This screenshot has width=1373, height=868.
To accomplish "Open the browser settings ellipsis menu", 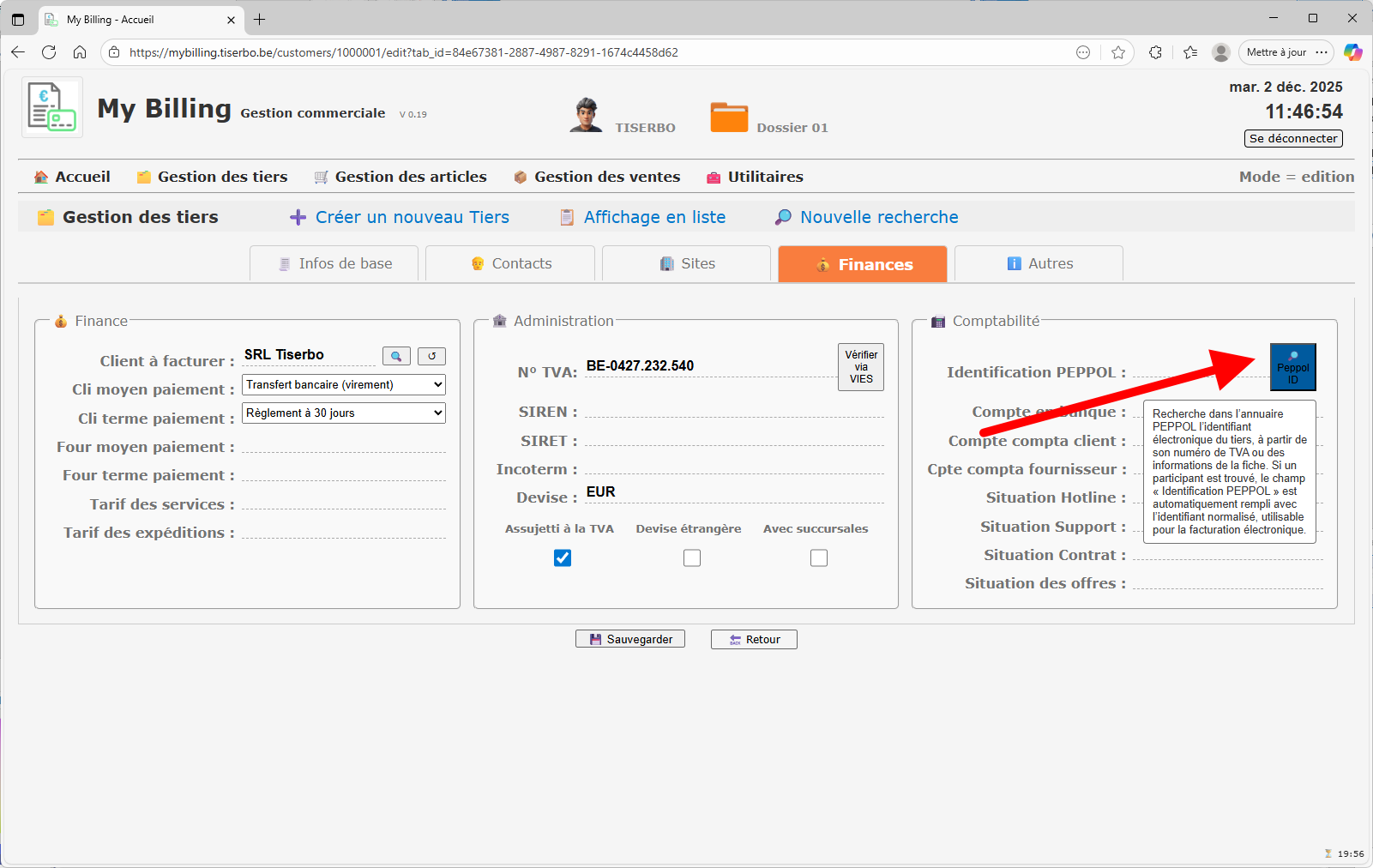I will point(1322,52).
